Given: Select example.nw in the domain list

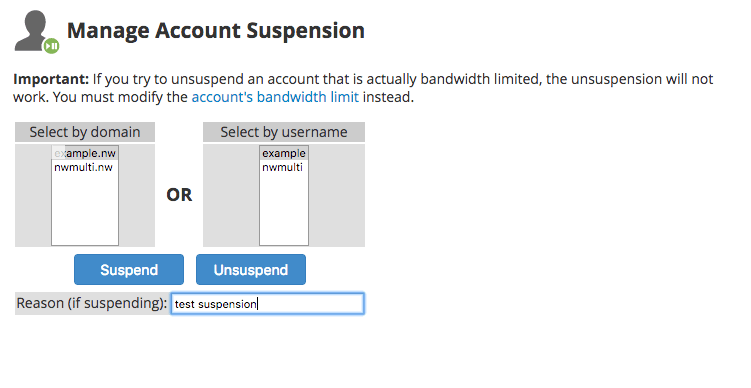Looking at the screenshot, I should [85, 153].
